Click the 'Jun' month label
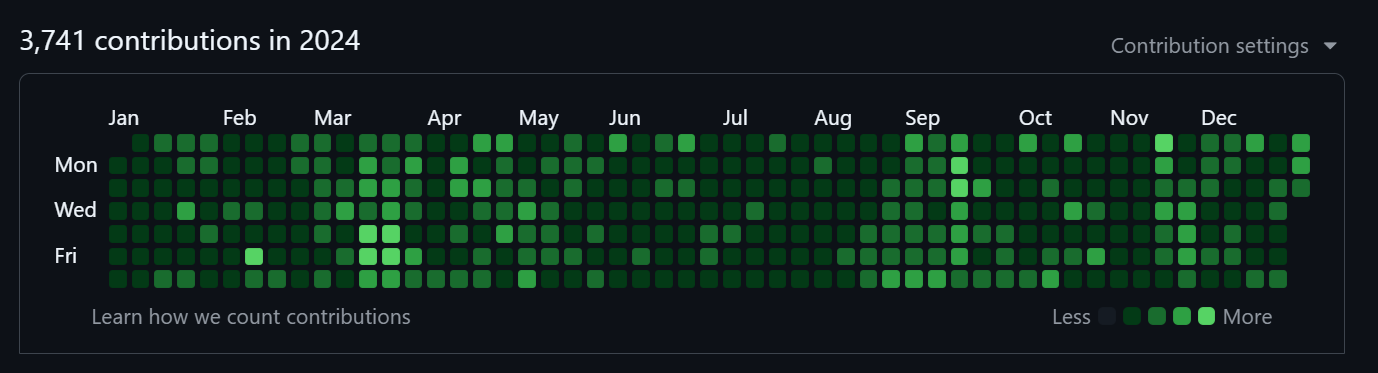The width and height of the screenshot is (1378, 373). click(x=625, y=118)
